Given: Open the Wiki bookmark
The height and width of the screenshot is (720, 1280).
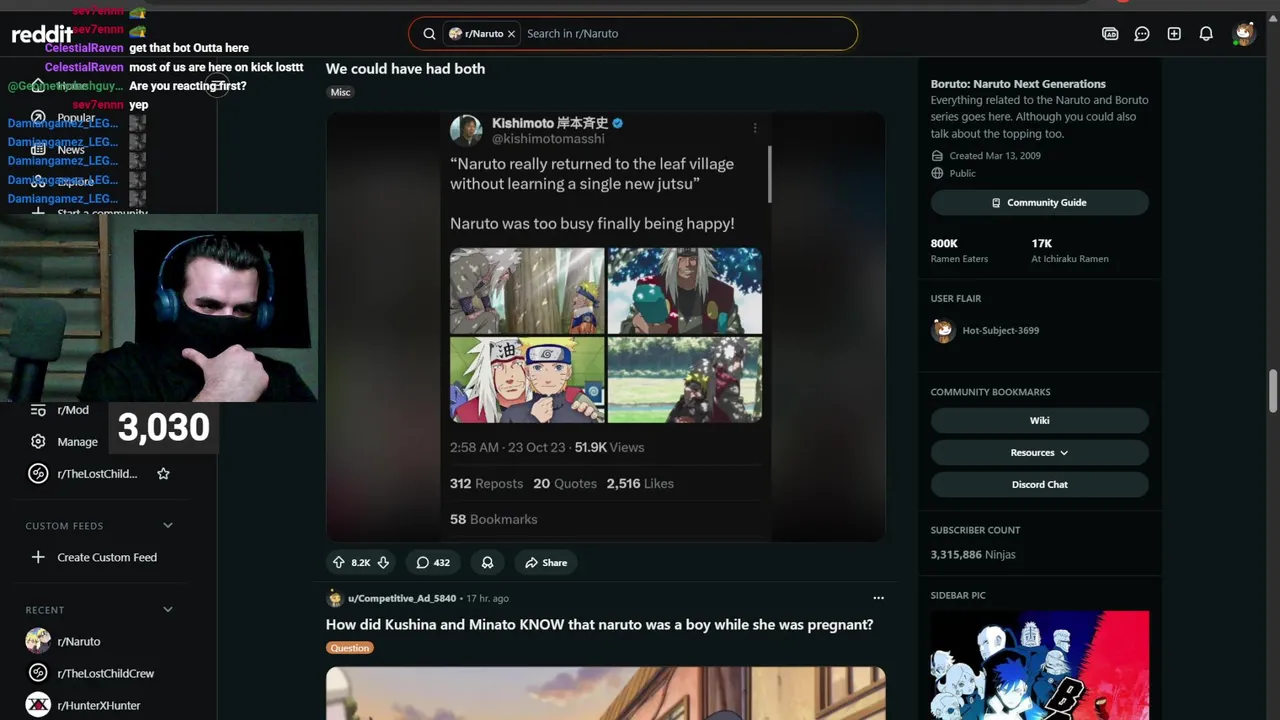Looking at the screenshot, I should (x=1039, y=420).
